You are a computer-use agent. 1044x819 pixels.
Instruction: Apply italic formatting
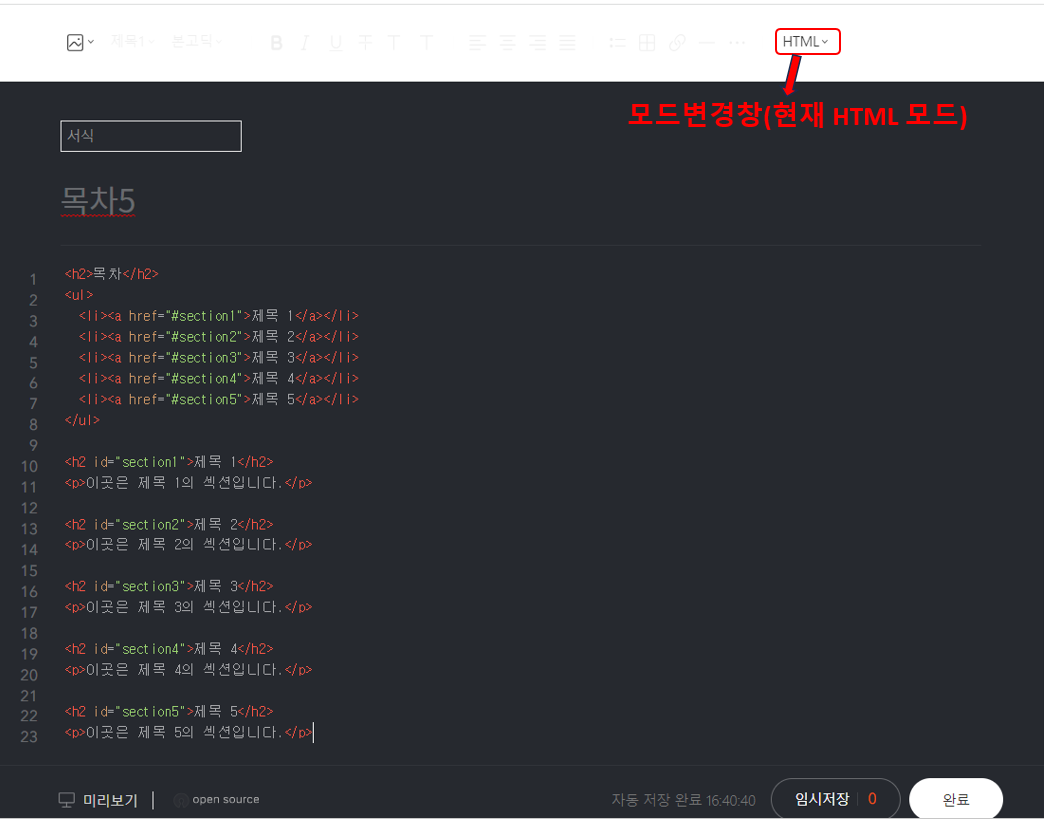tap(305, 42)
